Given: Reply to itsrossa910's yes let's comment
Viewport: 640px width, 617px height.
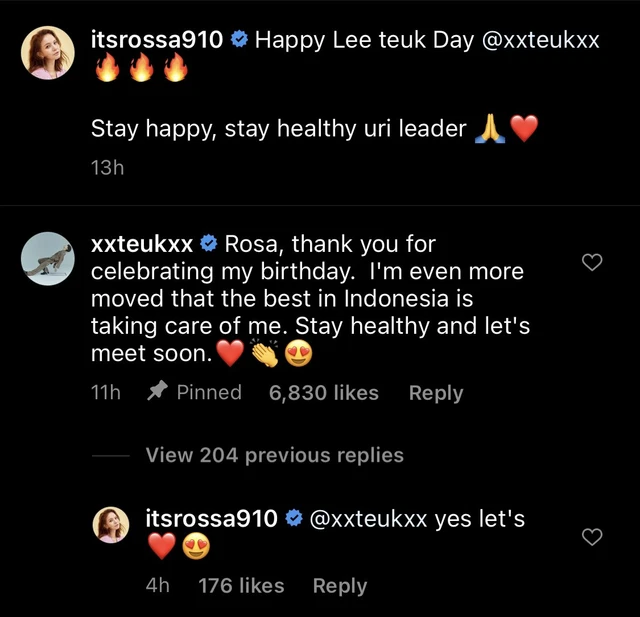Looking at the screenshot, I should (x=340, y=586).
